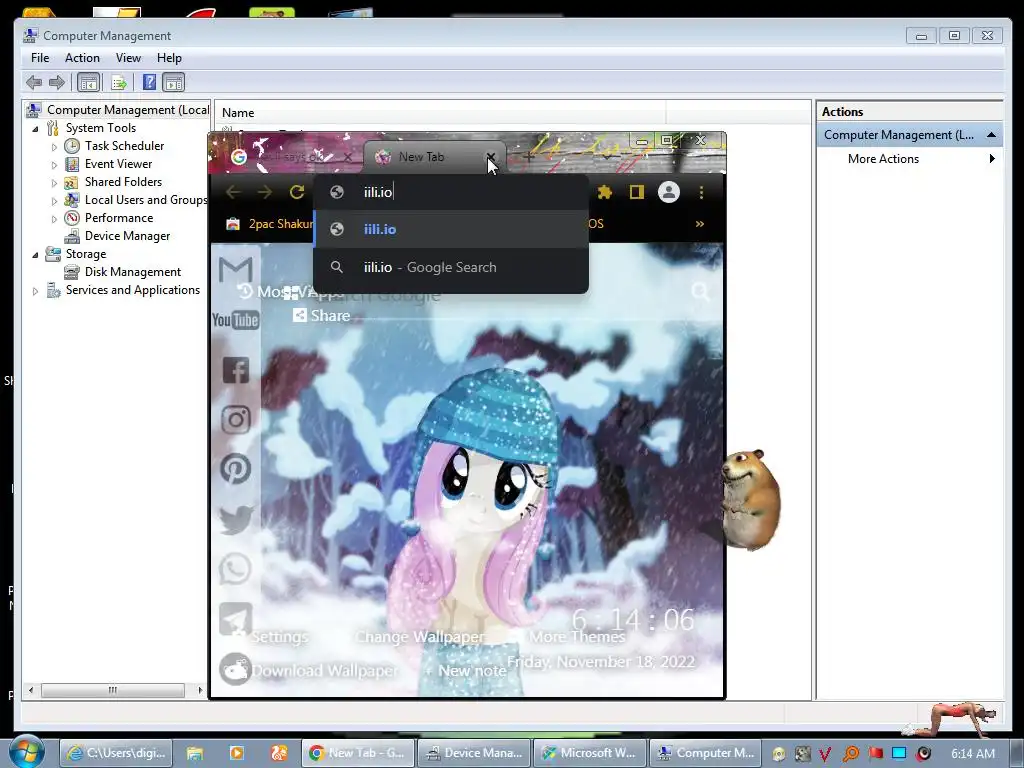
Task: Click the Forward arrow in Computer Management toolbar
Action: tap(57, 82)
